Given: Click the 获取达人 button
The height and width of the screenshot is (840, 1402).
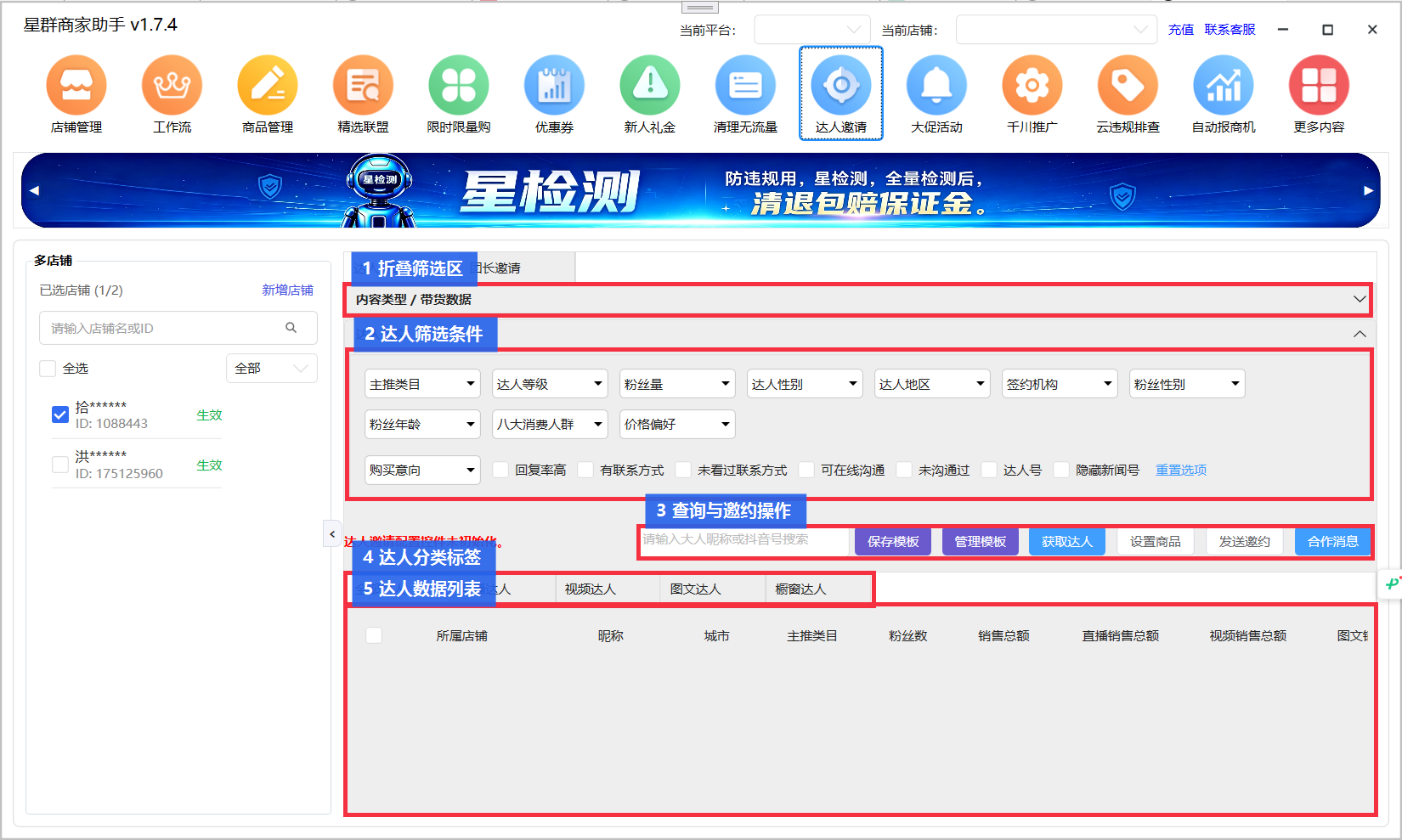Looking at the screenshot, I should coord(1067,541).
